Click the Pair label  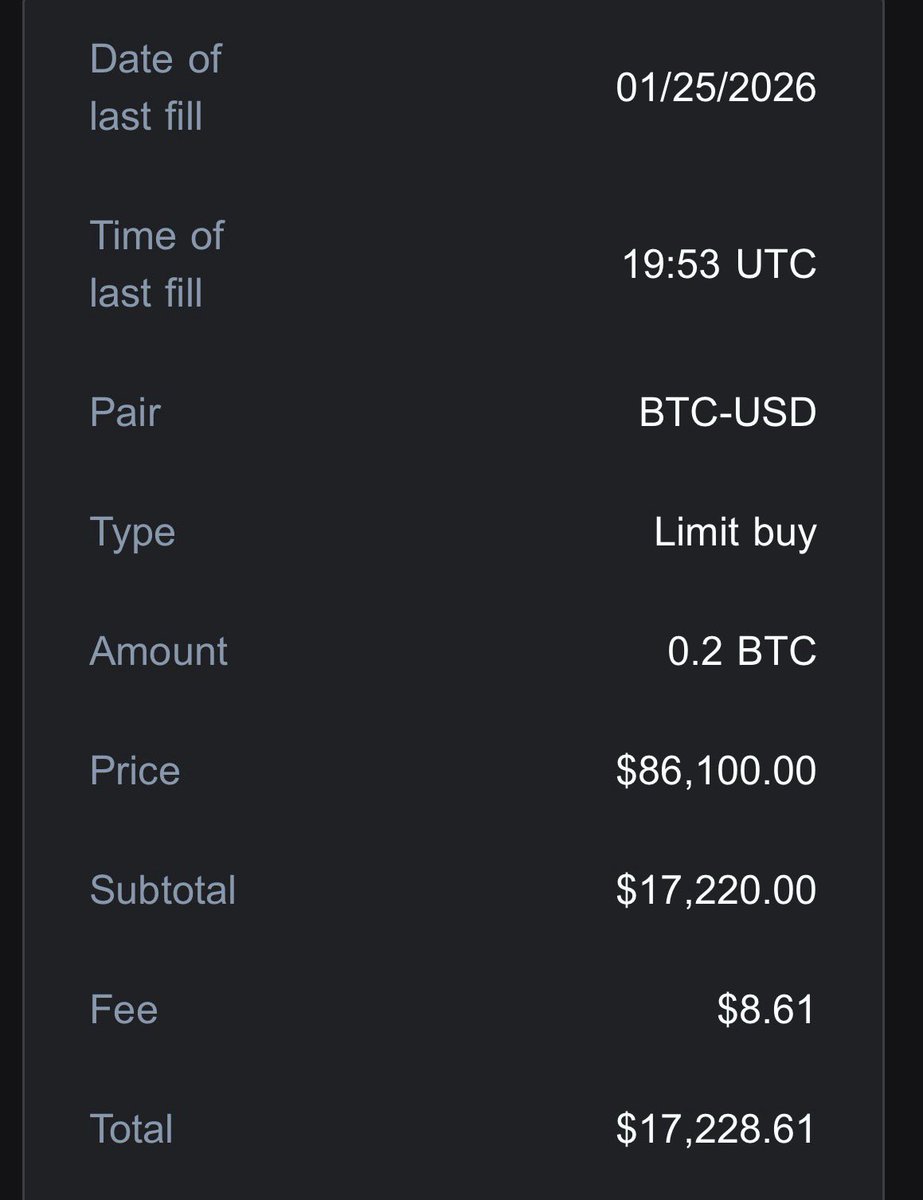coord(125,412)
